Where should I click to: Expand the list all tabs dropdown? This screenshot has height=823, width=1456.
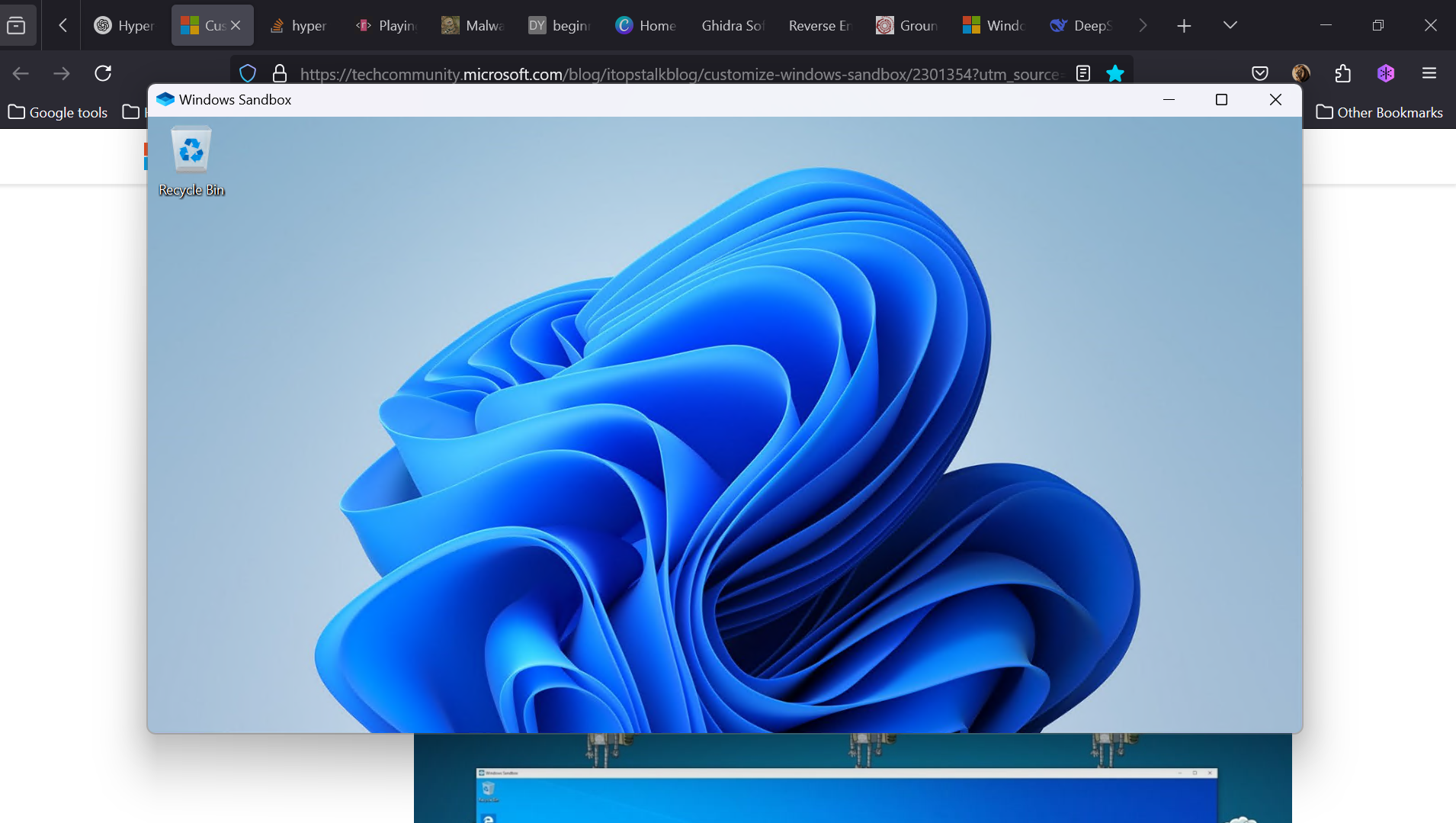pyautogui.click(x=1230, y=25)
